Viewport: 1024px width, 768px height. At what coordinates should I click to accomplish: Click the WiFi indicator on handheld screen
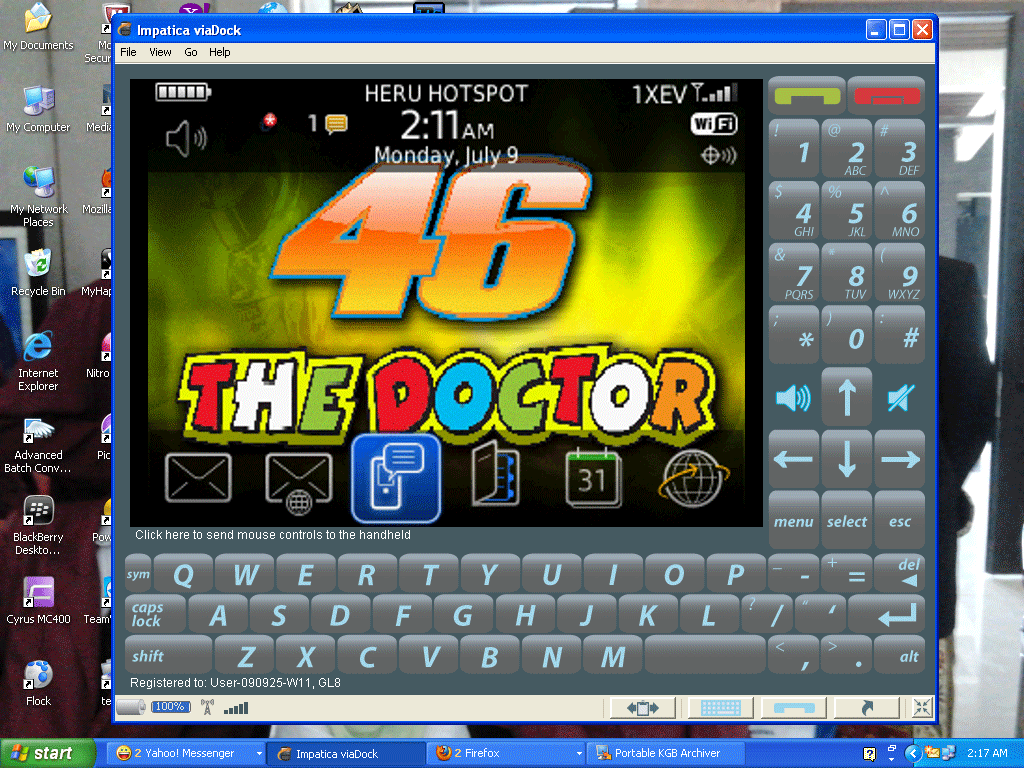(x=714, y=123)
